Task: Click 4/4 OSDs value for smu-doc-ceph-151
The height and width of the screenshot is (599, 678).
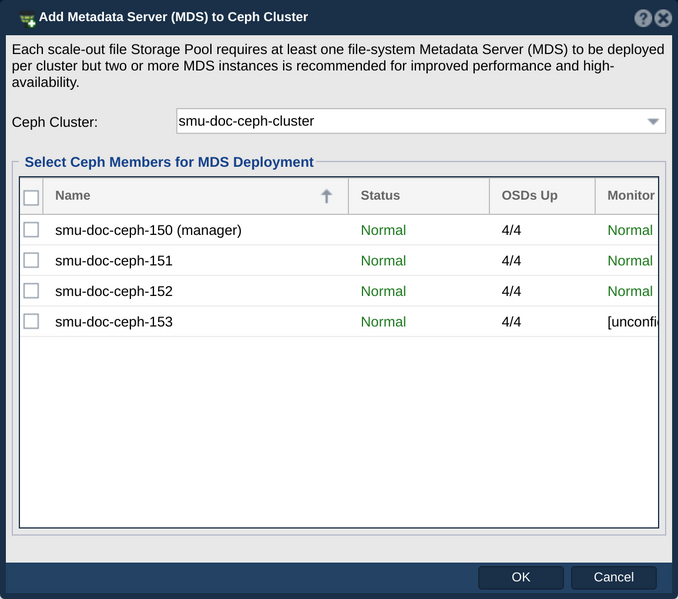Action: coord(511,261)
